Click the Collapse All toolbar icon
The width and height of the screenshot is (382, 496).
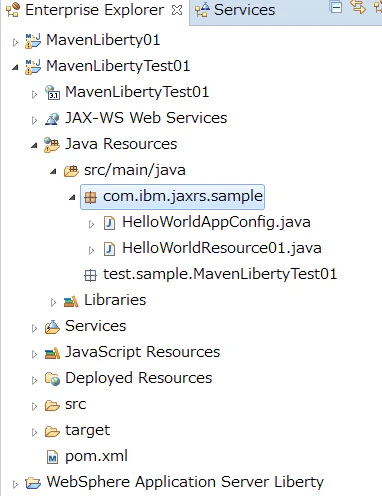[x=336, y=7]
